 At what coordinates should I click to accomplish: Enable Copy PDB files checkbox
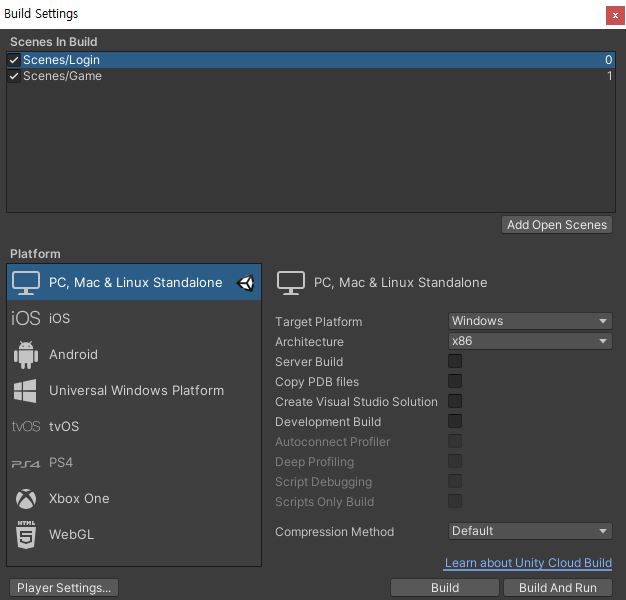pos(455,381)
